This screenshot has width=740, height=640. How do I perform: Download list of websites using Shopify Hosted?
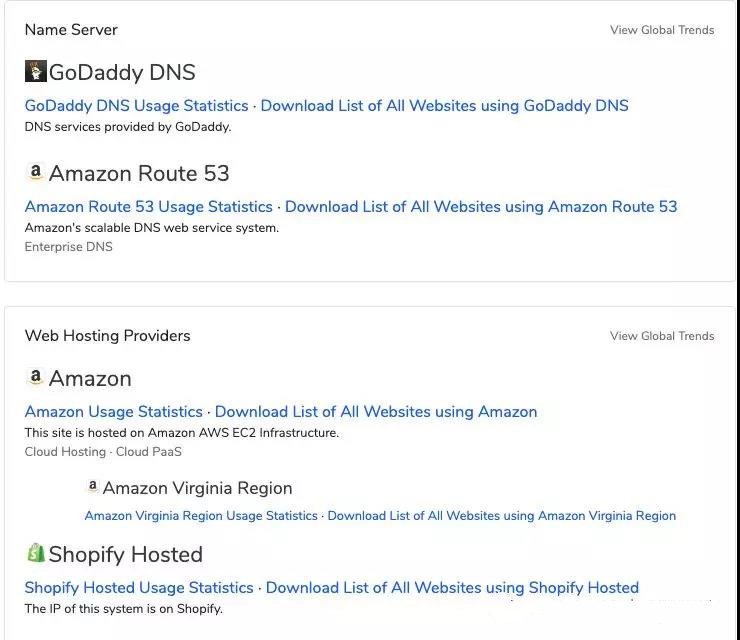(x=452, y=588)
